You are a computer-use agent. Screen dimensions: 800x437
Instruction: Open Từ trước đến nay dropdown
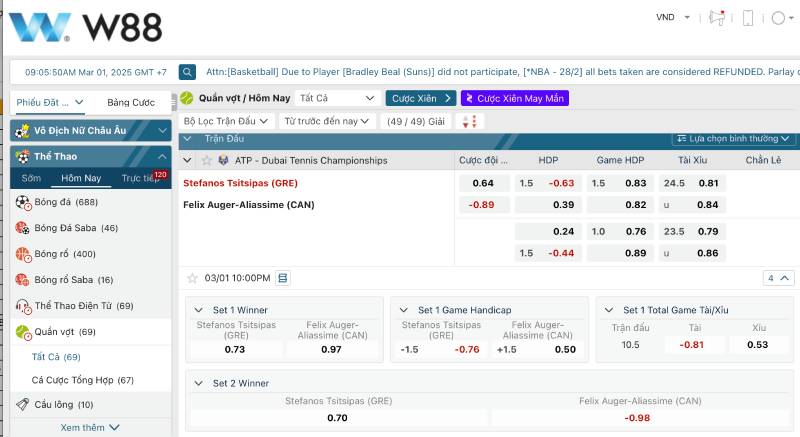327,121
